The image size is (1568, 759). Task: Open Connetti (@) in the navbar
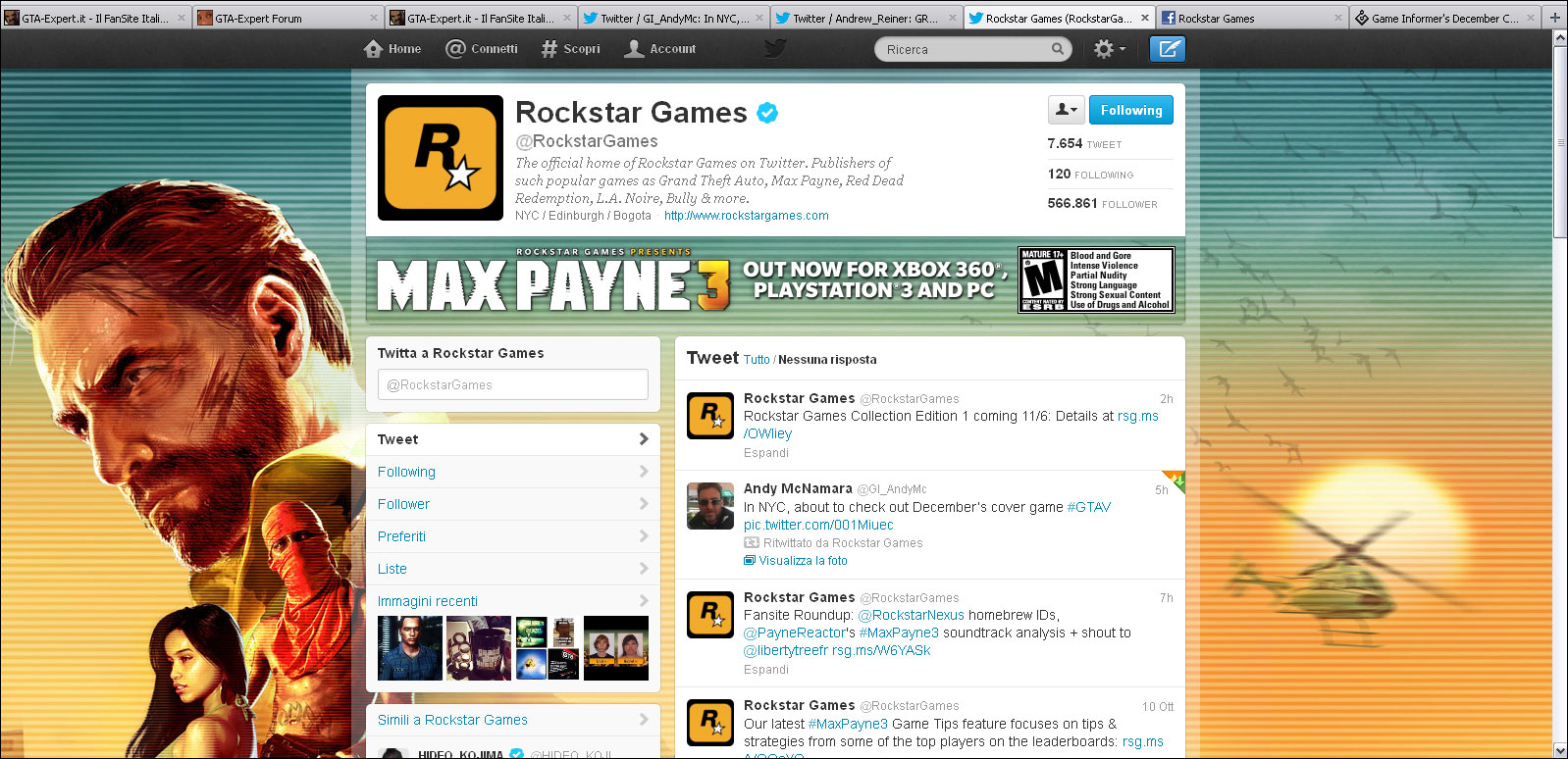481,49
